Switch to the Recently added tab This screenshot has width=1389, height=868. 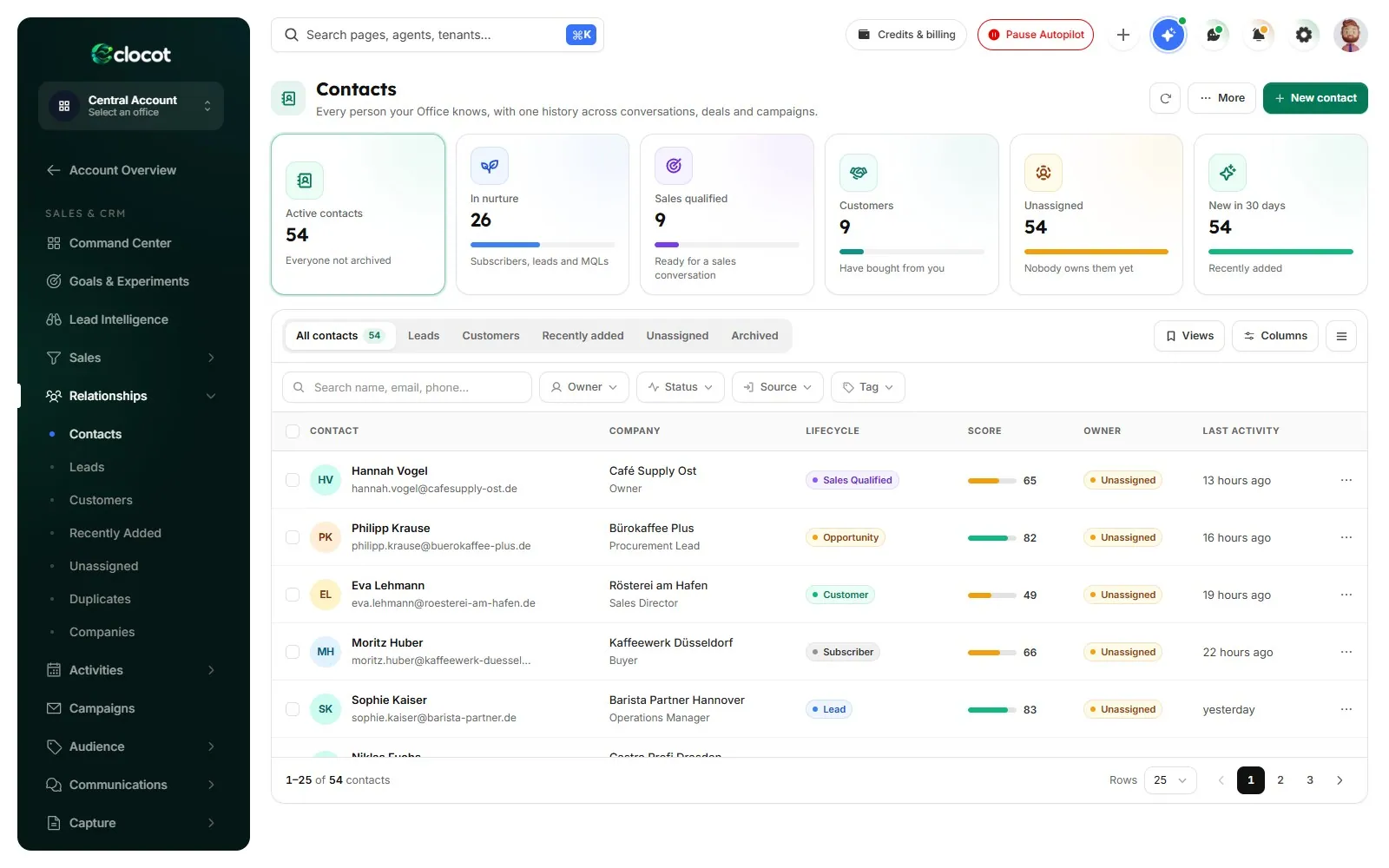pyautogui.click(x=583, y=336)
